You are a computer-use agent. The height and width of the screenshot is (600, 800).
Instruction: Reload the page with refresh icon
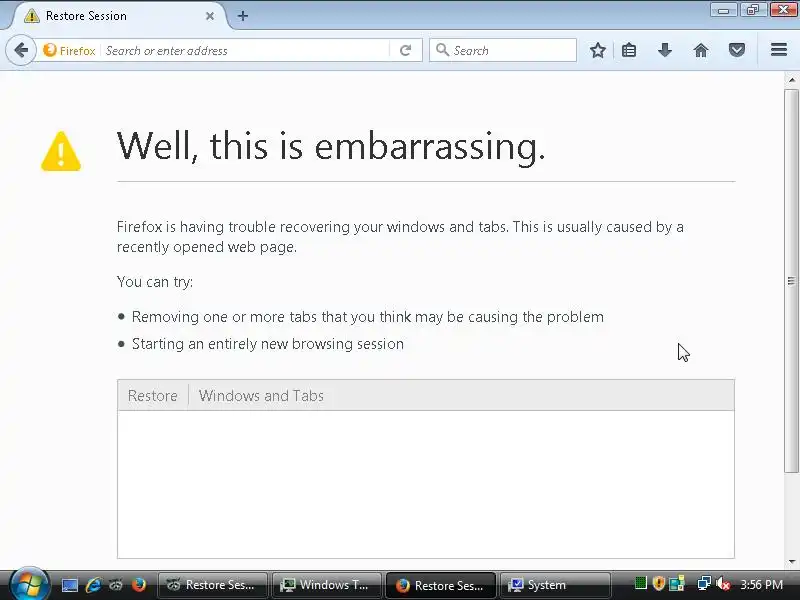405,51
